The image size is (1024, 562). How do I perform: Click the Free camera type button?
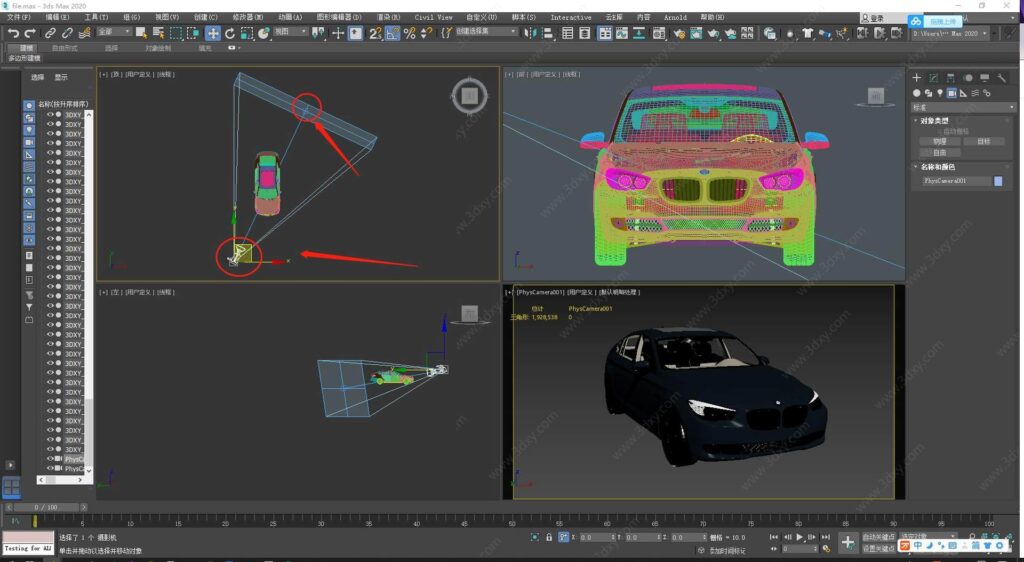click(939, 152)
